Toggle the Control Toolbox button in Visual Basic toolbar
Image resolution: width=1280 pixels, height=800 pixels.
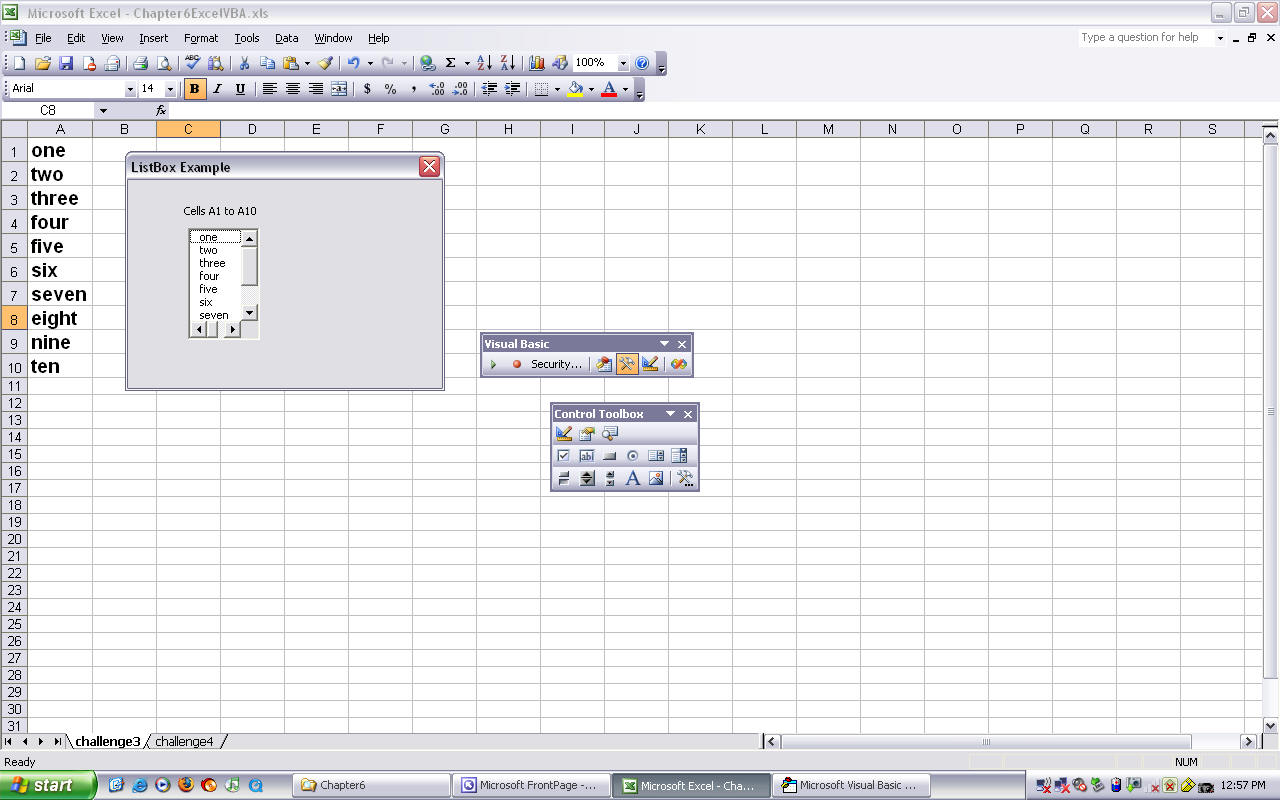(627, 364)
